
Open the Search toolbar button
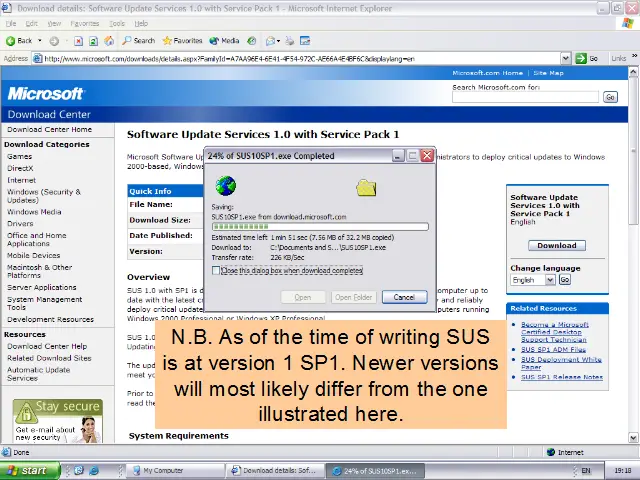point(139,40)
